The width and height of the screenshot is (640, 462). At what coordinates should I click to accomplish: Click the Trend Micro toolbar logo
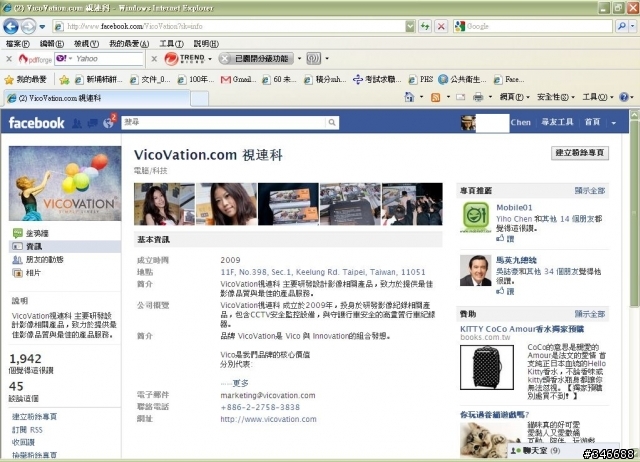[x=184, y=59]
